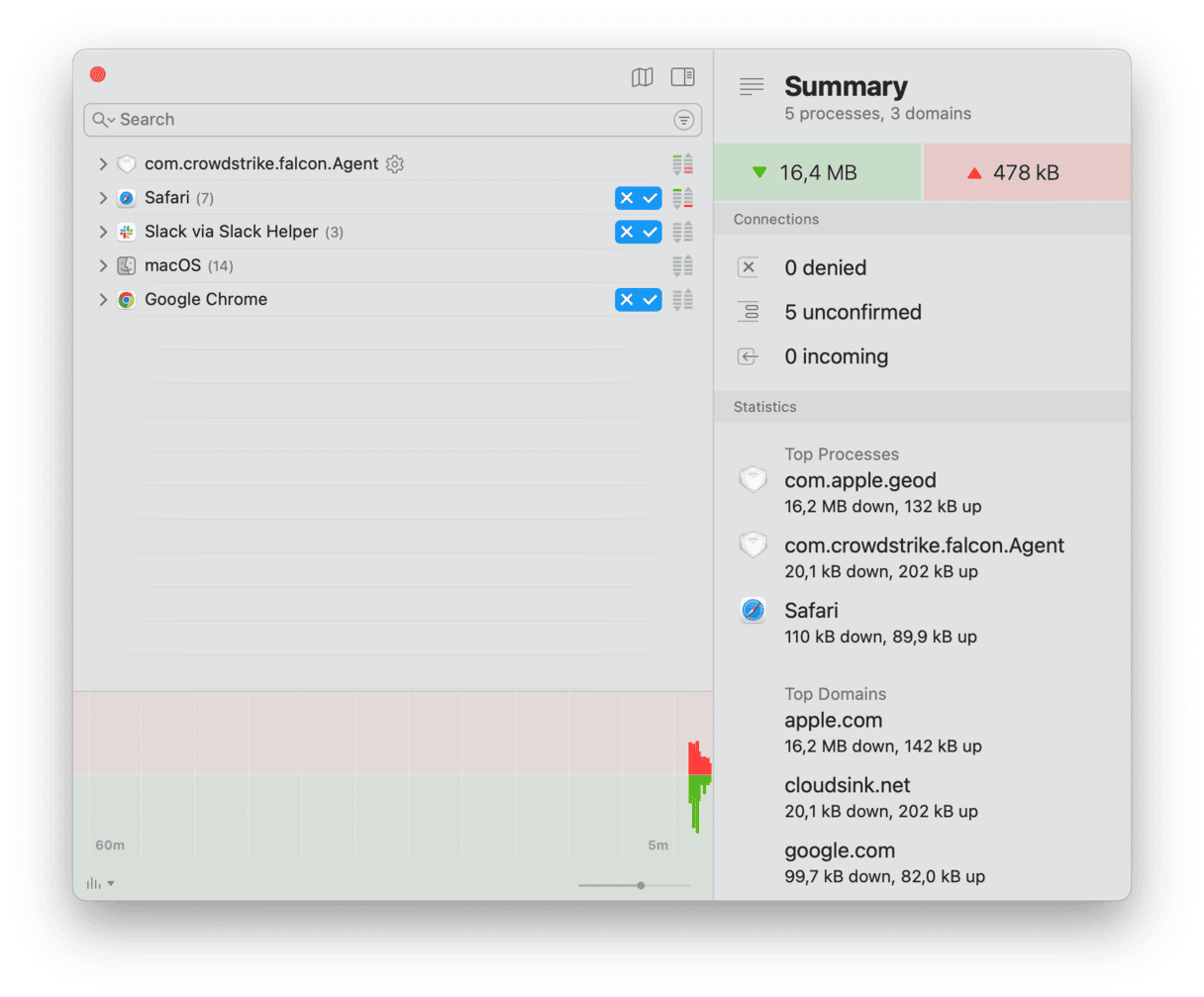Click traffic meter for com.crowdstrike.falcon.Agent
Viewport: 1204px width, 997px height.
[682, 164]
